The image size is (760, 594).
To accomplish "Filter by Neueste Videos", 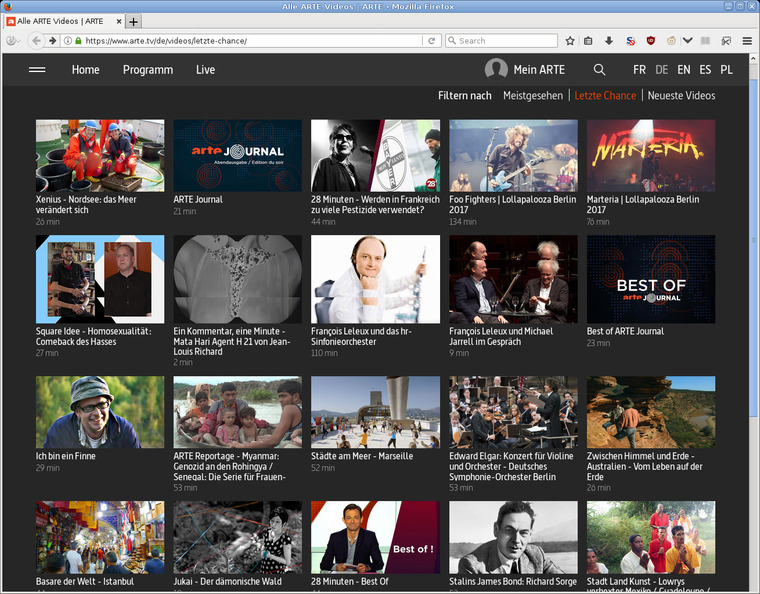I will coord(681,95).
